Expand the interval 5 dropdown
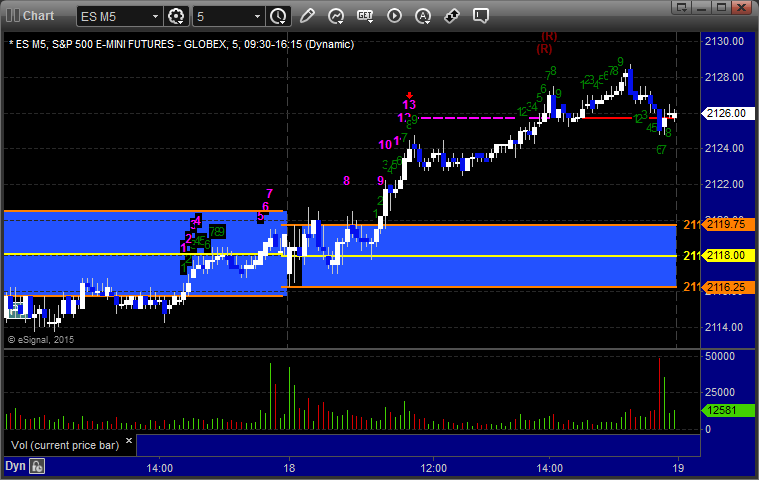The height and width of the screenshot is (480, 759). tap(258, 16)
